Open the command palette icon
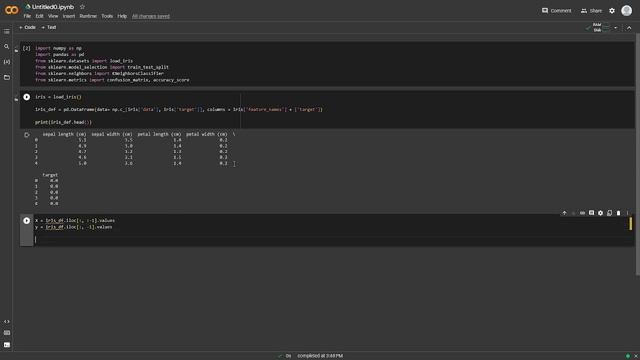Image resolution: width=640 pixels, height=360 pixels. (x=7, y=333)
